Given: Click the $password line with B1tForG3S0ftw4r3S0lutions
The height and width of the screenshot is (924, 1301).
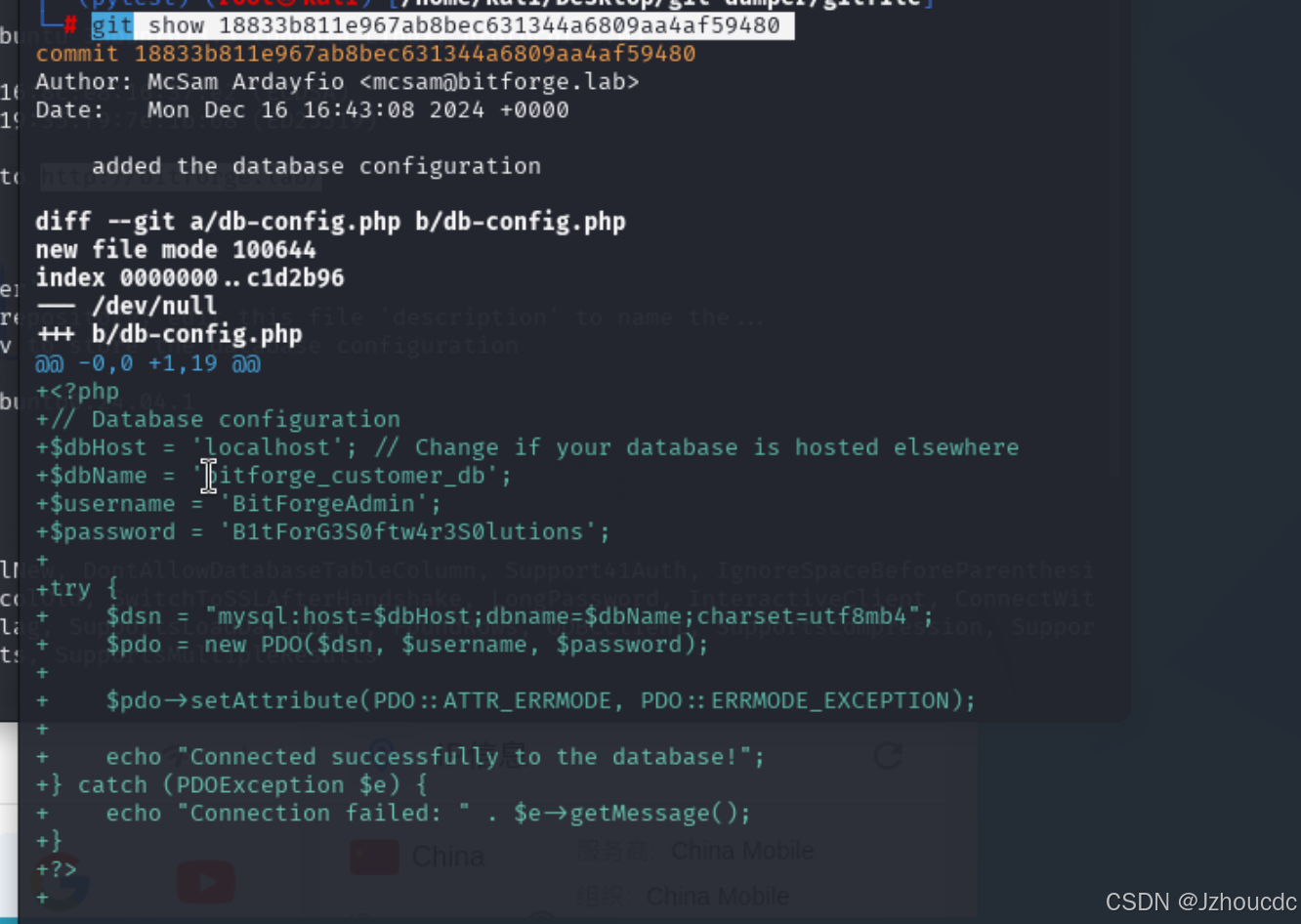Looking at the screenshot, I should coord(322,530).
